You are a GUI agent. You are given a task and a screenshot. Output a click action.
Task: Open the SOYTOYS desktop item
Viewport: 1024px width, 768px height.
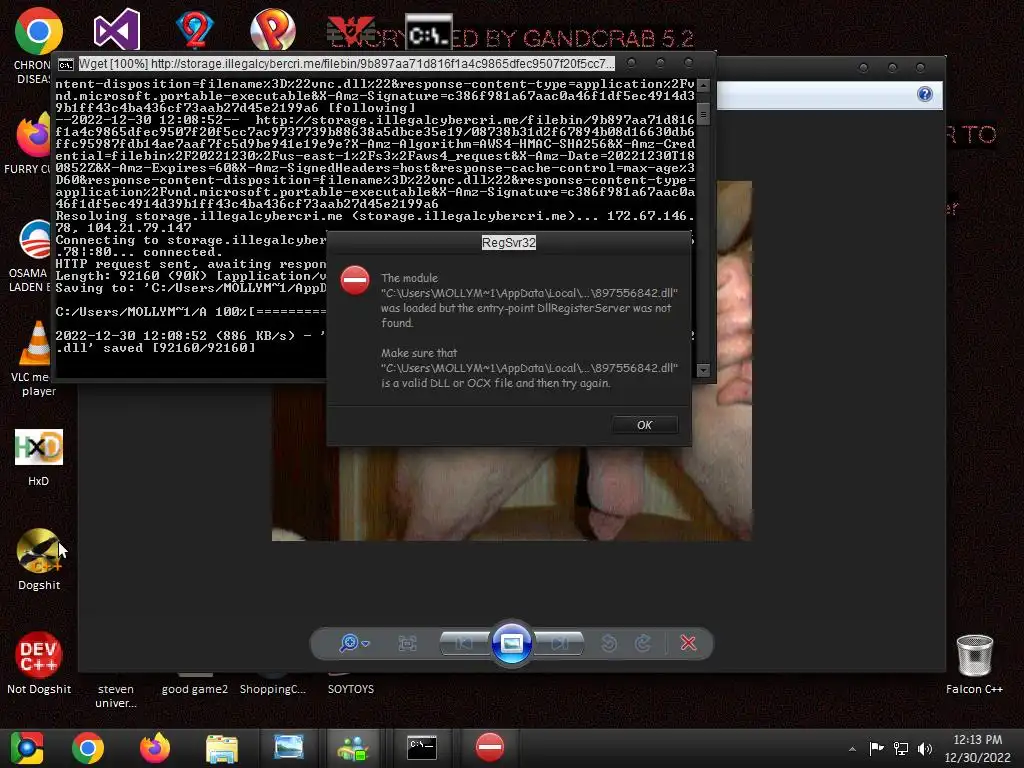pyautogui.click(x=351, y=689)
